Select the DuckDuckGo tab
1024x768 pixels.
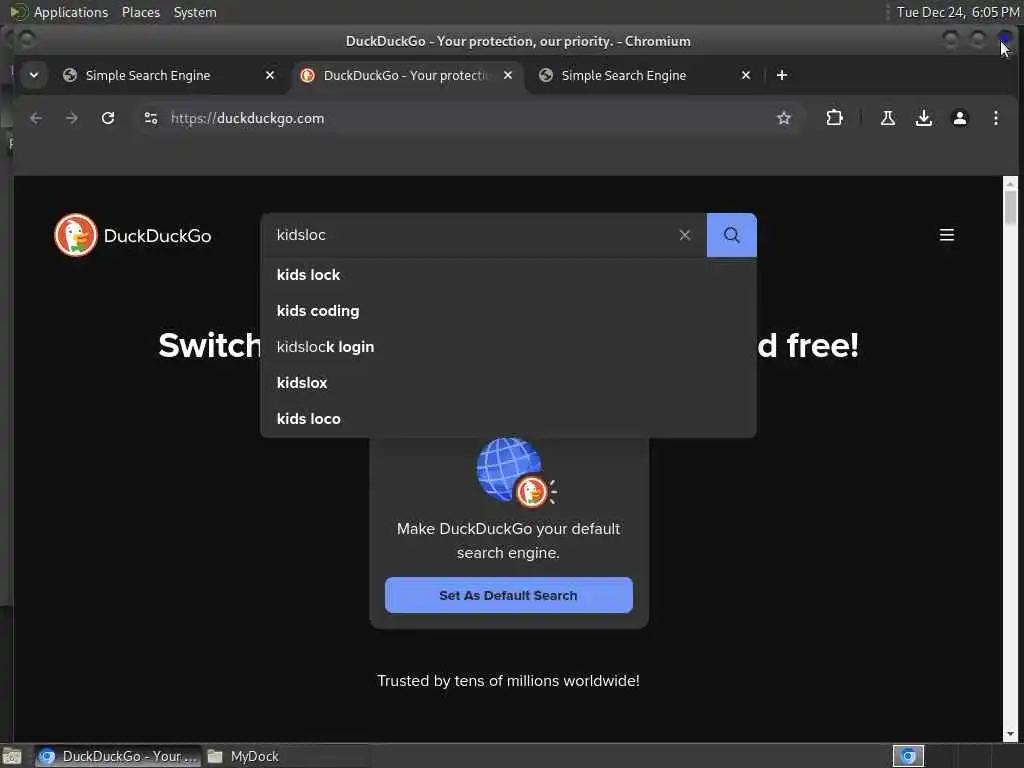click(406, 75)
